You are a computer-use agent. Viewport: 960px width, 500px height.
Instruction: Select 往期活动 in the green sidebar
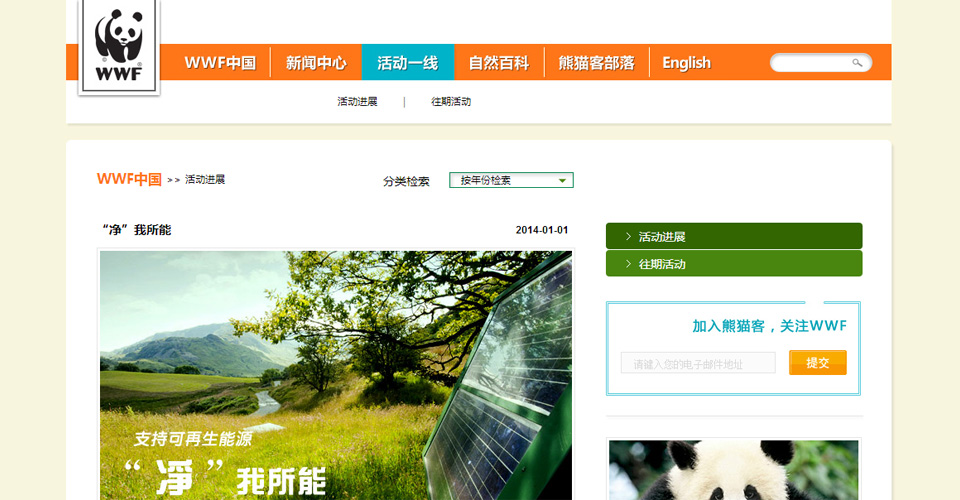click(734, 264)
